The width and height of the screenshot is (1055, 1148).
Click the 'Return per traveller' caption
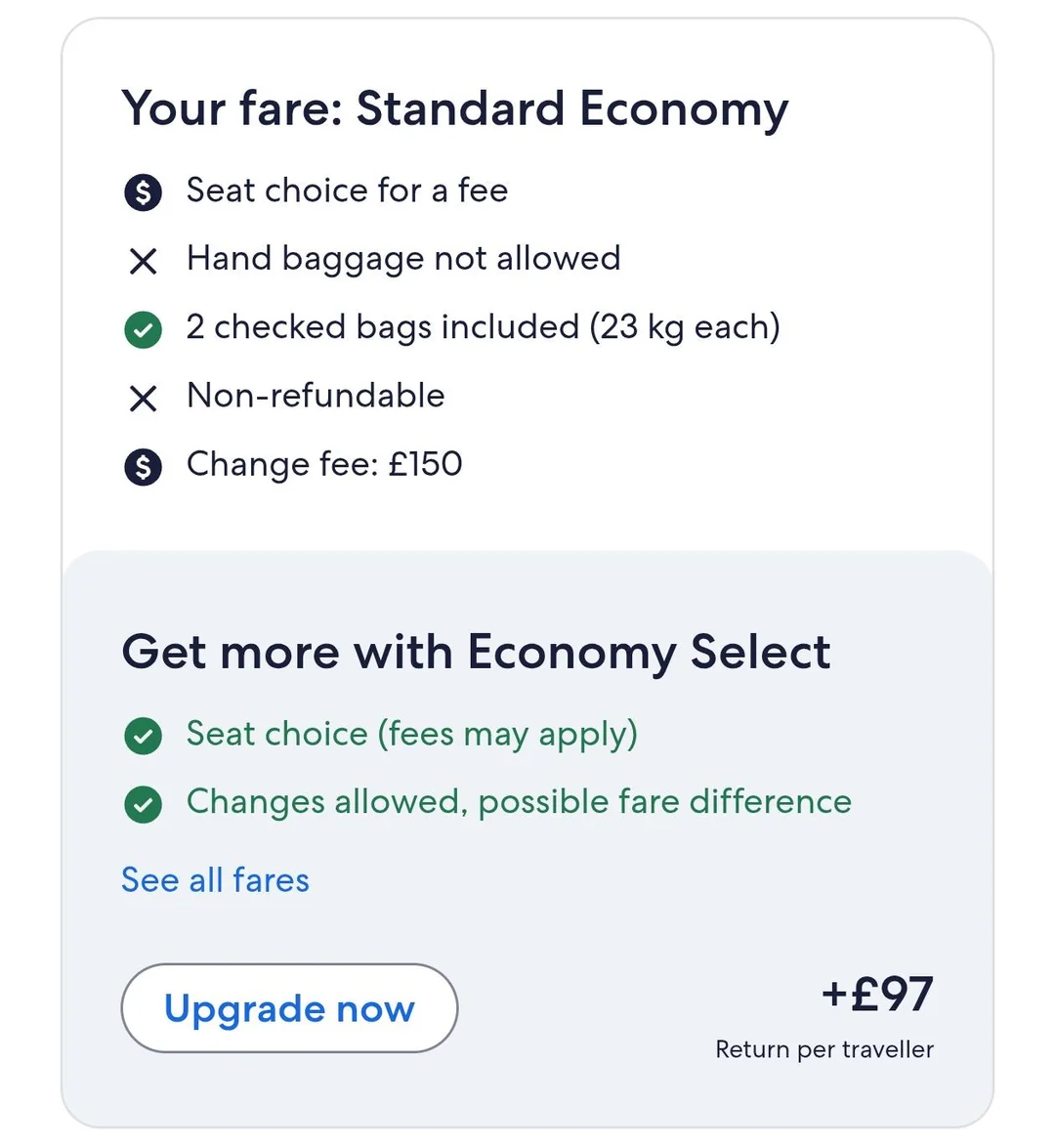pyautogui.click(x=823, y=1049)
